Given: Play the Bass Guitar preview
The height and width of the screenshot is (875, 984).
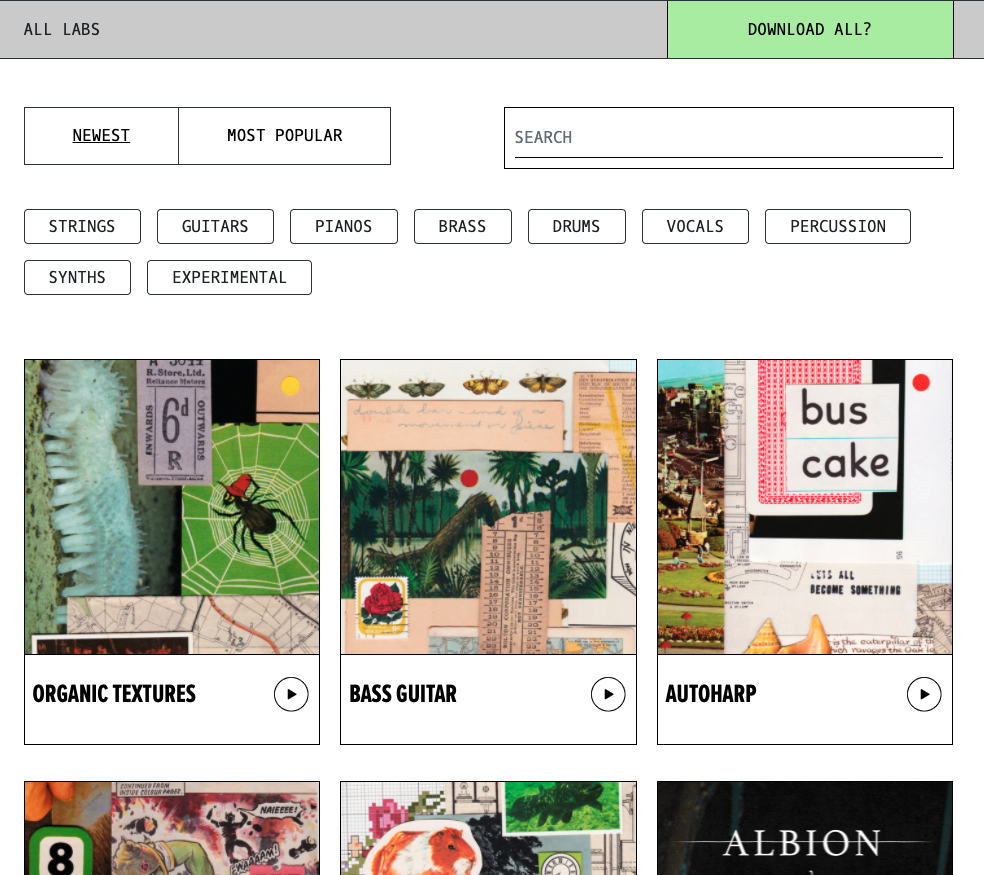Looking at the screenshot, I should [x=608, y=694].
